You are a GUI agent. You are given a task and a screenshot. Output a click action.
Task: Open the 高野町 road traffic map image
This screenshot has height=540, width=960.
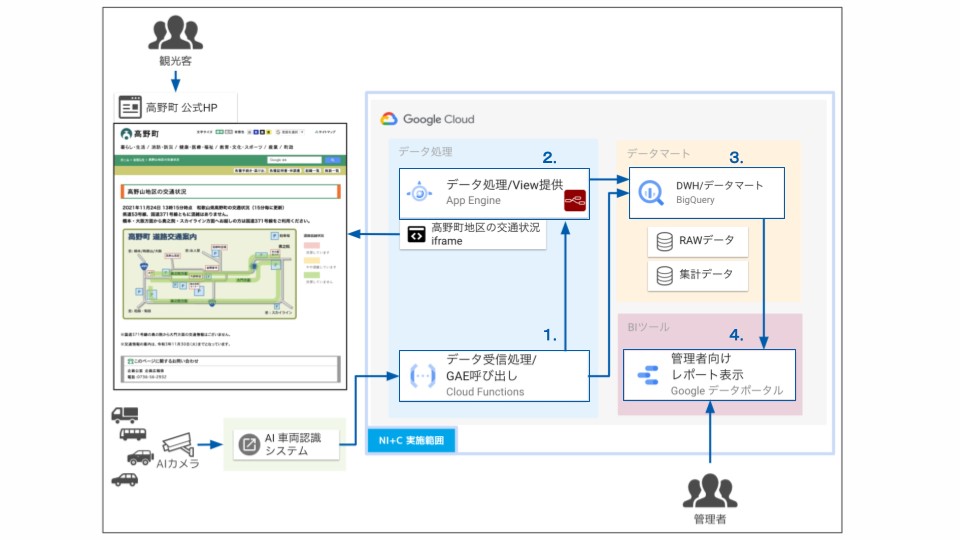coord(209,274)
